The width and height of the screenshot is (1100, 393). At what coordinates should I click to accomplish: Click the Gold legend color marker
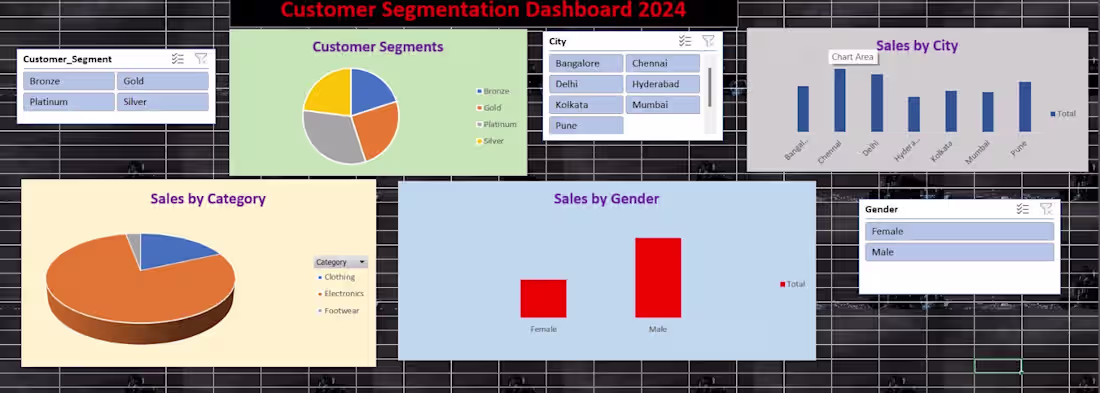coord(479,108)
